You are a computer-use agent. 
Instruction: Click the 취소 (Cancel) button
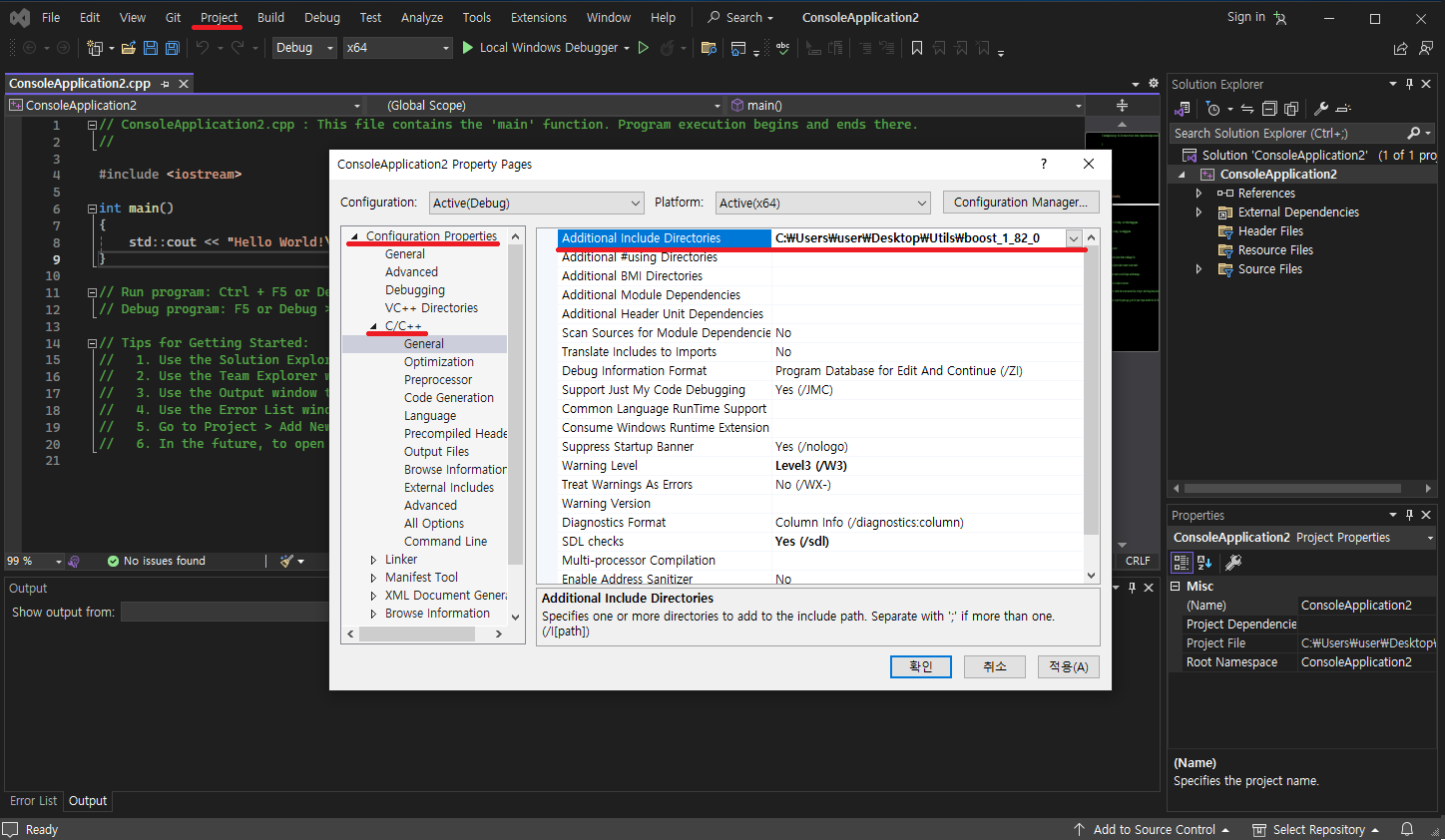(x=995, y=666)
